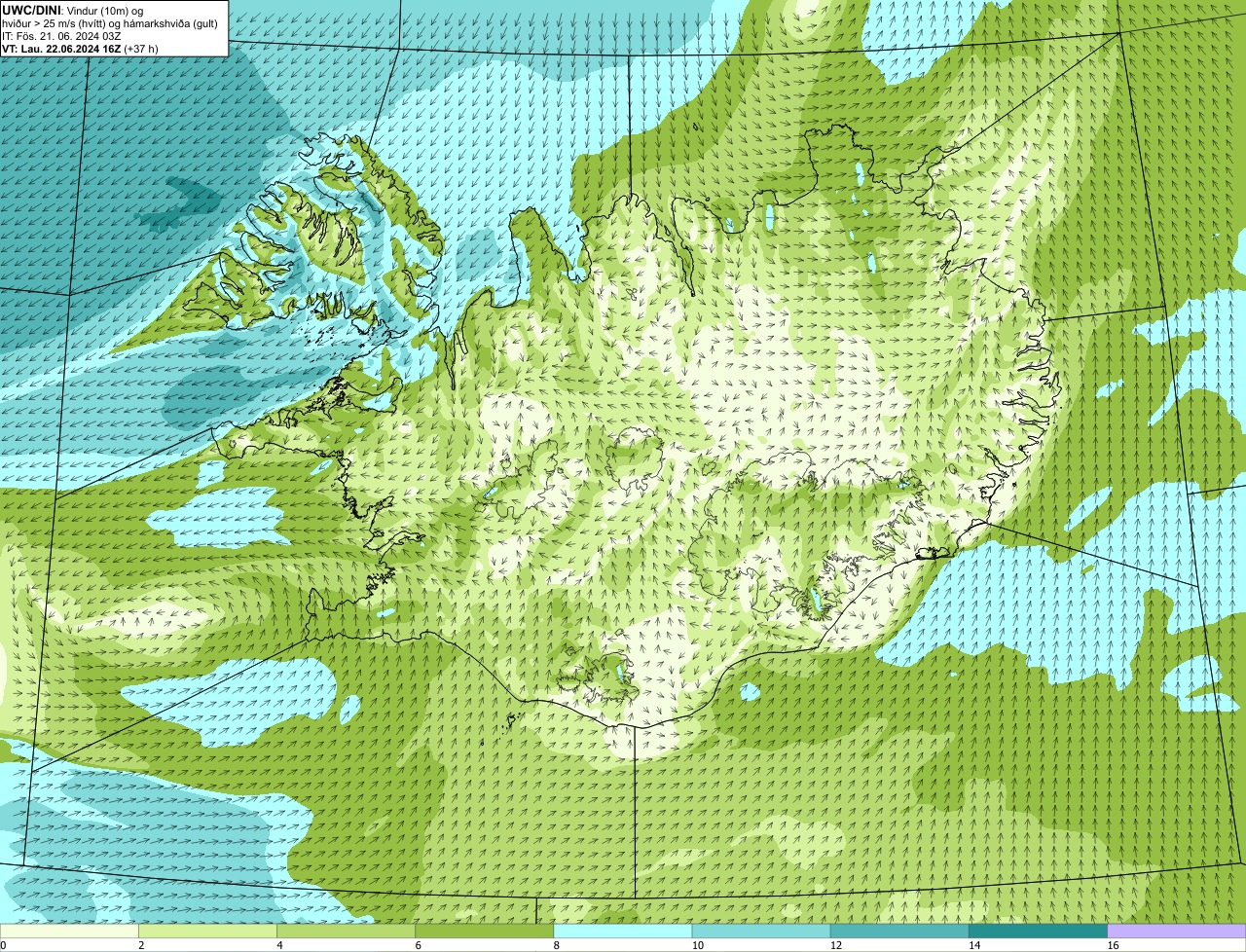The height and width of the screenshot is (952, 1246).
Task: Click the legend scale value '6'
Action: (418, 945)
